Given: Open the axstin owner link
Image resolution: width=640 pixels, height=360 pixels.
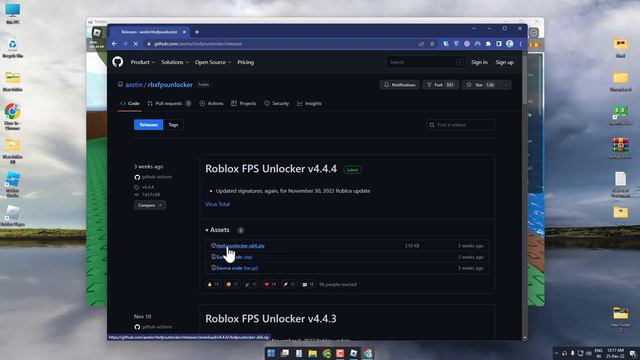Looking at the screenshot, I should (134, 84).
